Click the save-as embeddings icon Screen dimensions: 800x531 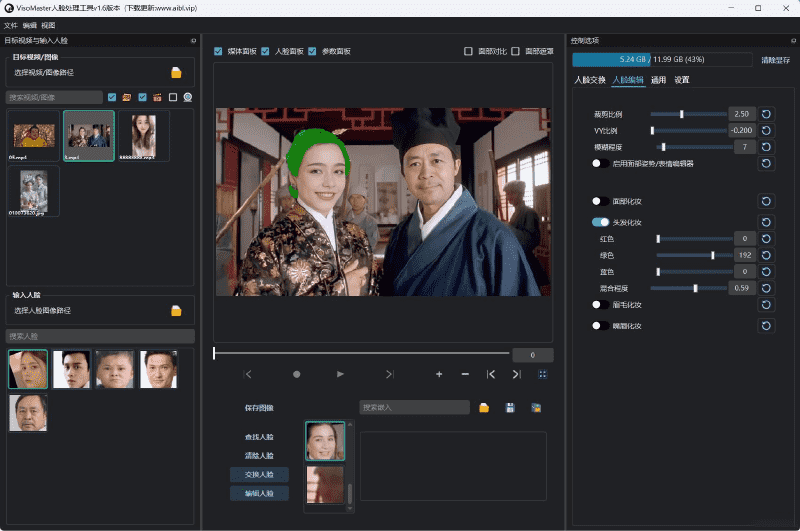pos(536,408)
